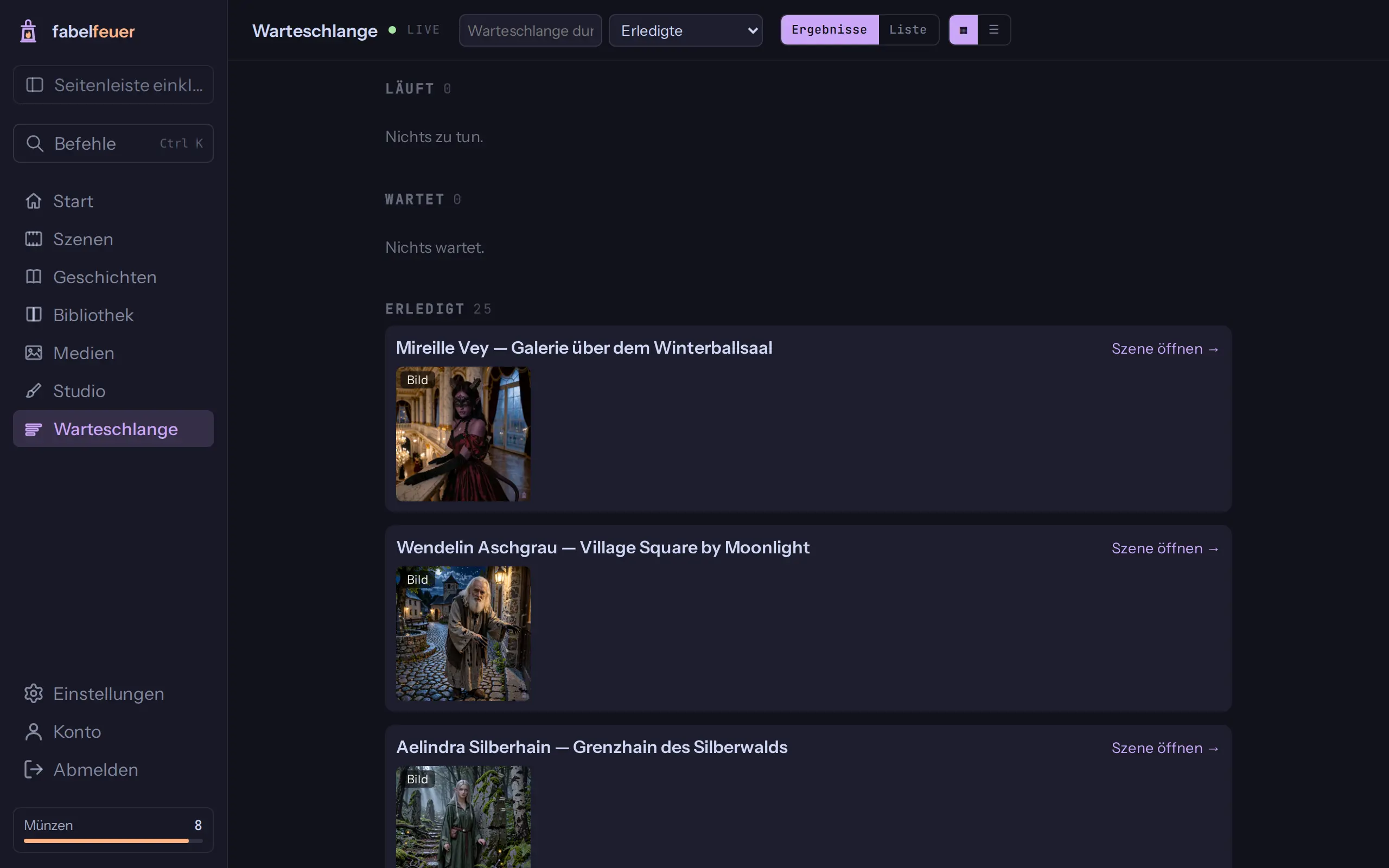Open scene link for Aelindra Silberhain
Screen dimensions: 1389x868
click(1165, 748)
